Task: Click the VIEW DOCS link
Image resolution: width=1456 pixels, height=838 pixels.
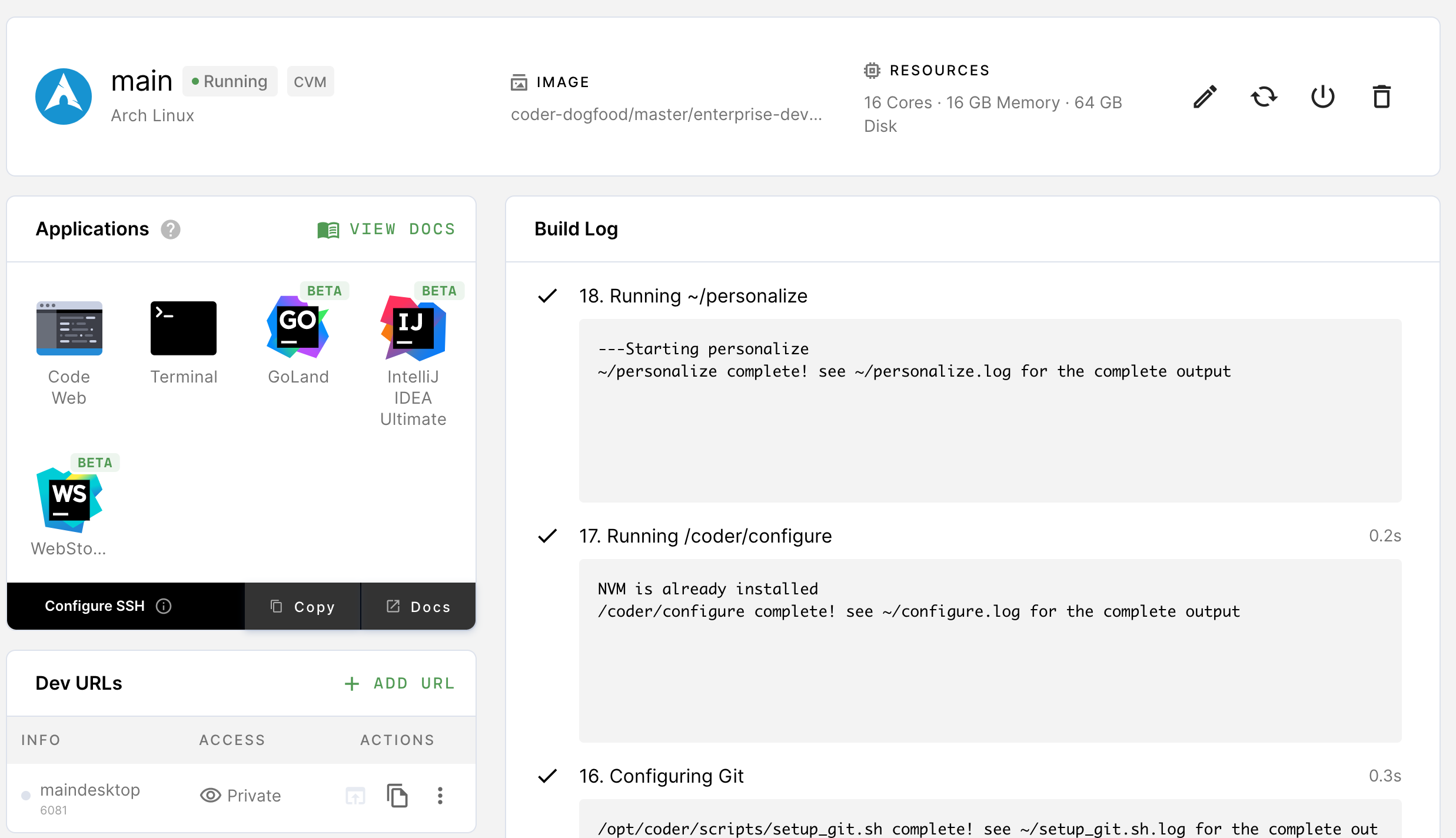Action: [387, 230]
